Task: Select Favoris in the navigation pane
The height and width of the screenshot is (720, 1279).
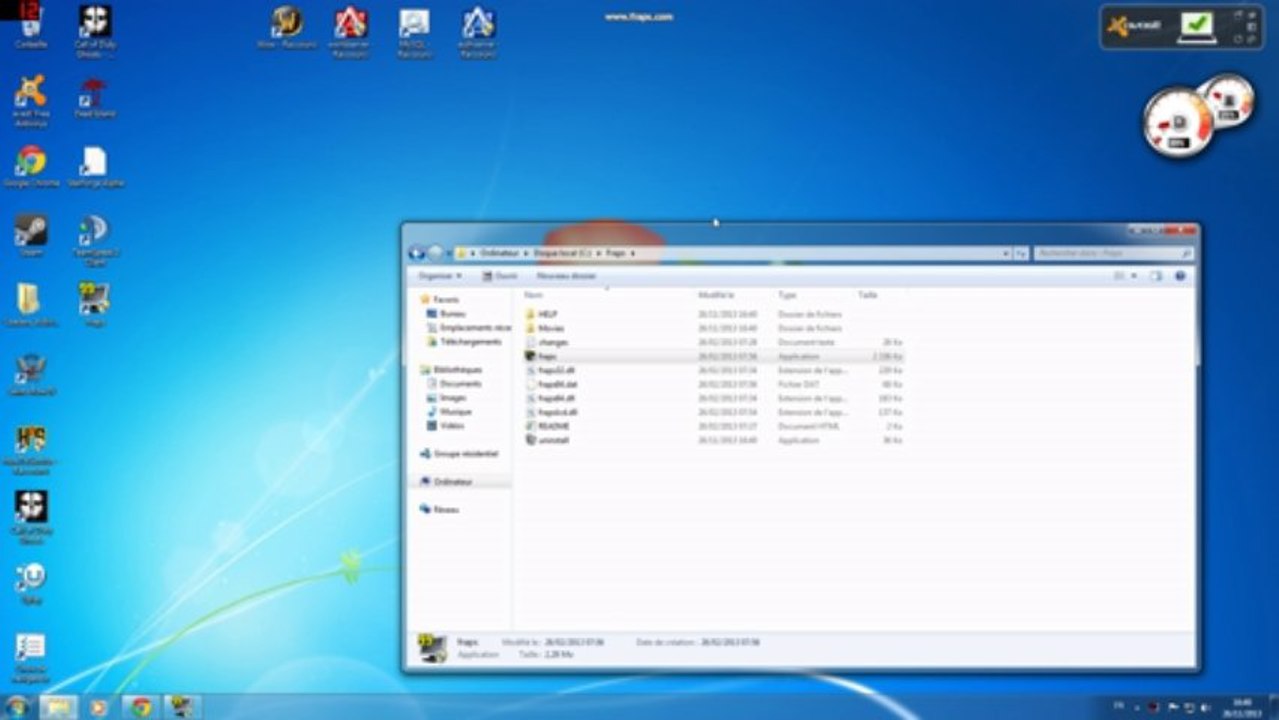Action: 440,299
